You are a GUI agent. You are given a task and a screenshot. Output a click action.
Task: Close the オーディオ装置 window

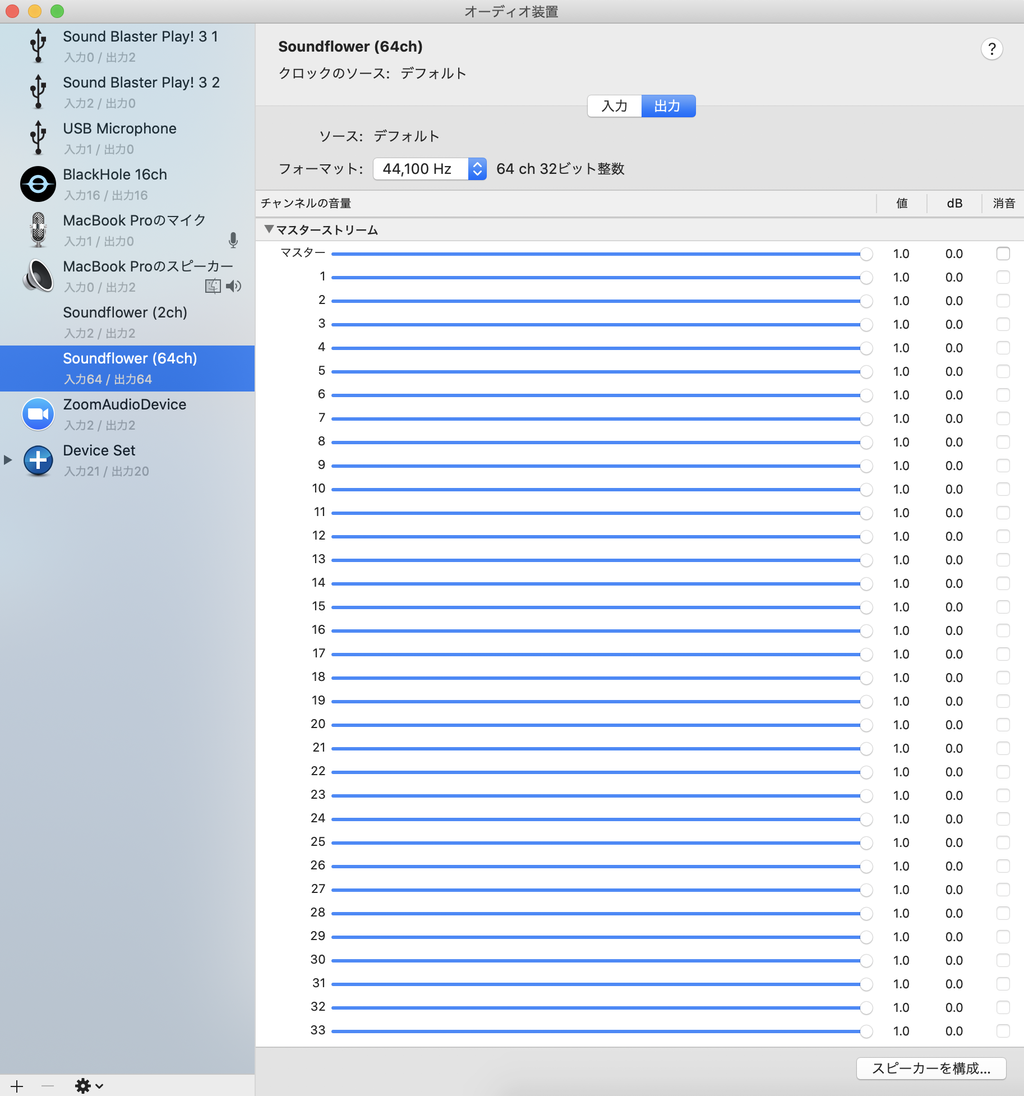click(12, 11)
